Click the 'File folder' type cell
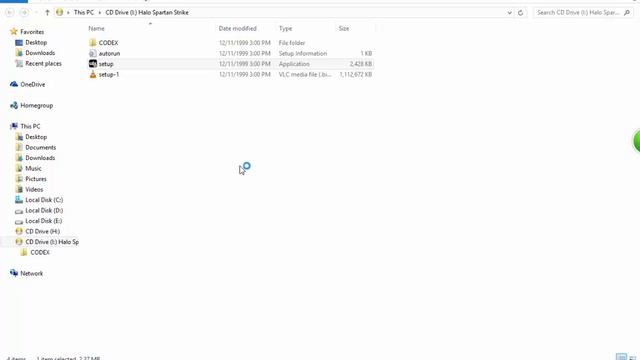The height and width of the screenshot is (360, 640). click(x=292, y=42)
